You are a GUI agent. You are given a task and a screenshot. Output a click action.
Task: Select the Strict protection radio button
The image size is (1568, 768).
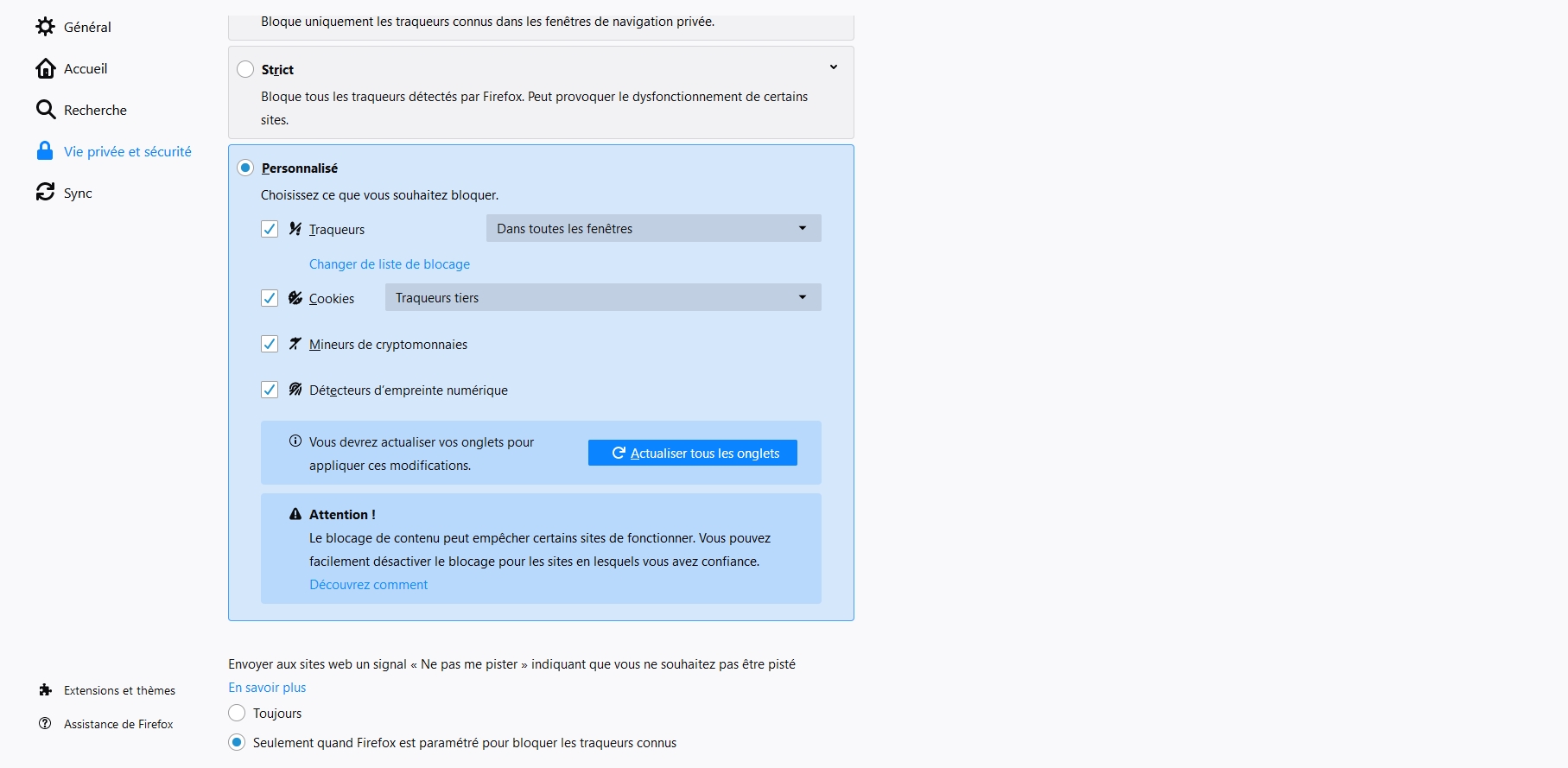pos(245,69)
